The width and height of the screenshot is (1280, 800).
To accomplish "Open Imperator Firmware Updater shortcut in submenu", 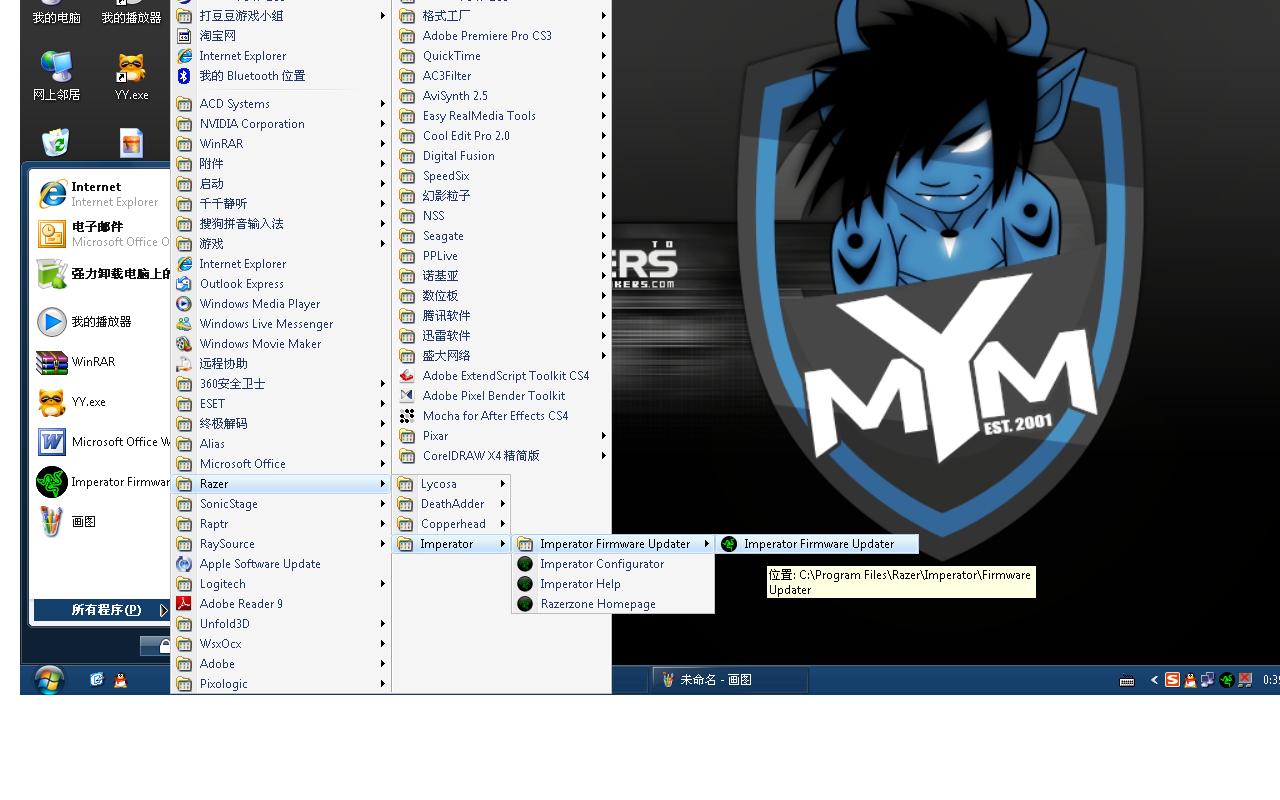I will (x=817, y=544).
